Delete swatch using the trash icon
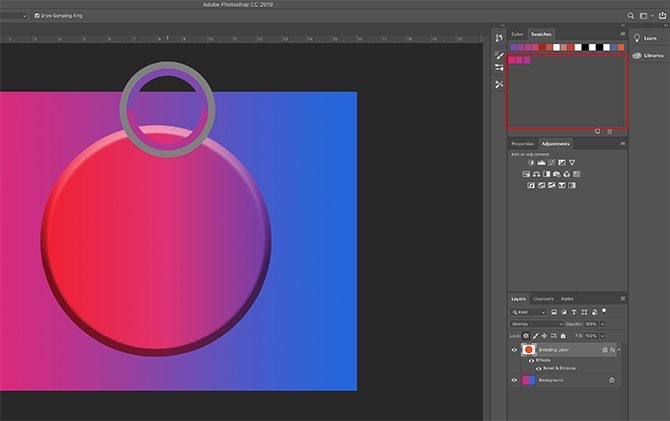 [x=611, y=130]
